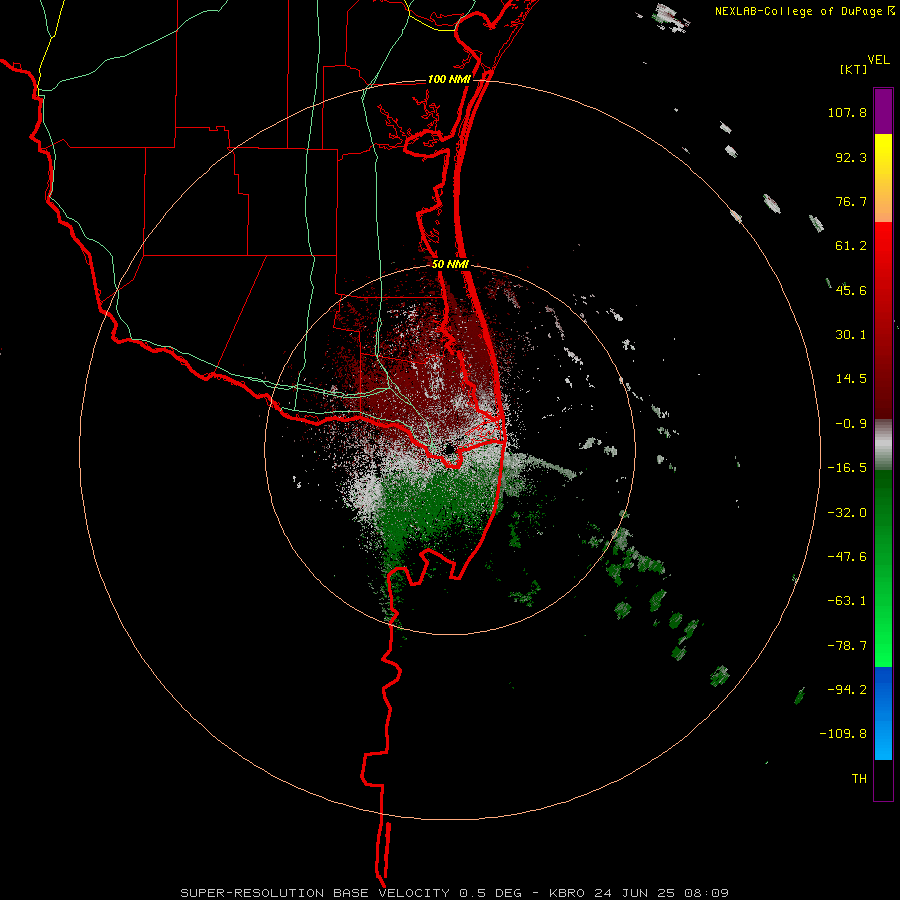Click the -32.0 velocity scale value
Image resolution: width=900 pixels, height=900 pixels.
coord(847,513)
